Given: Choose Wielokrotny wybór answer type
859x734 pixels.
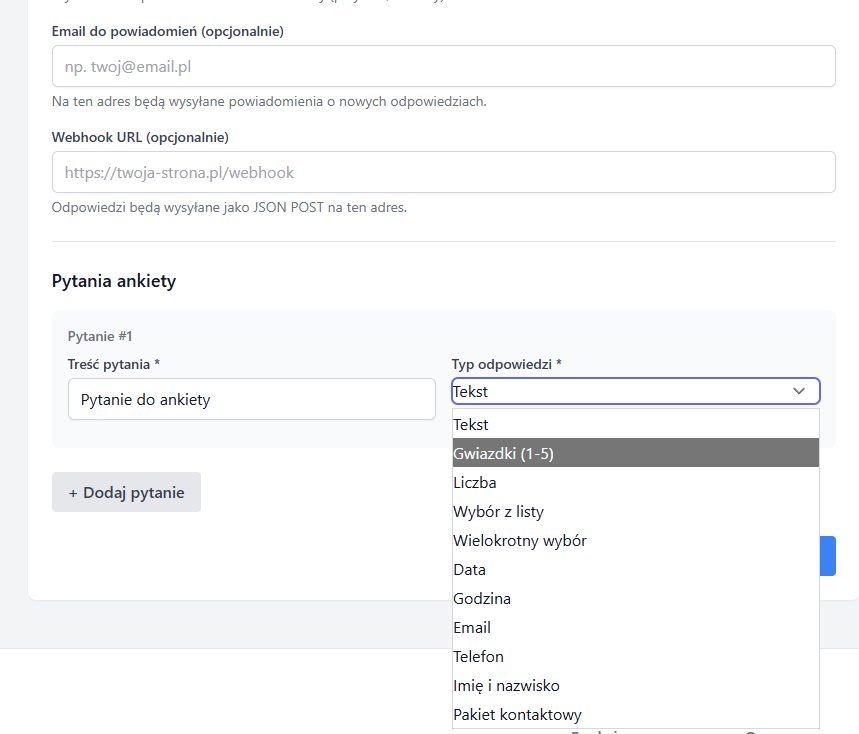Looking at the screenshot, I should coord(635,541).
